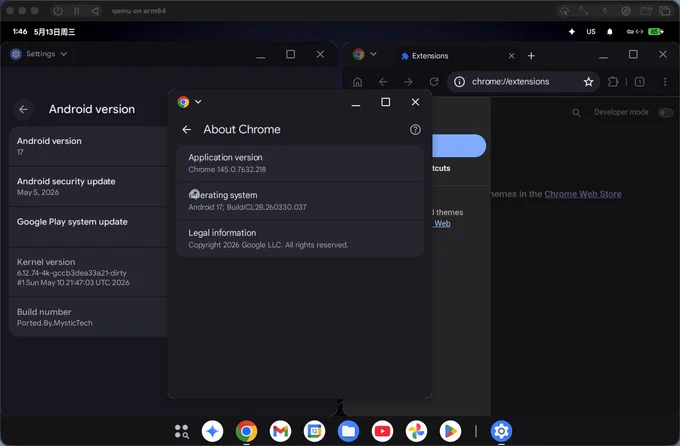Open Google Play system update row
680x446 pixels.
click(88, 227)
